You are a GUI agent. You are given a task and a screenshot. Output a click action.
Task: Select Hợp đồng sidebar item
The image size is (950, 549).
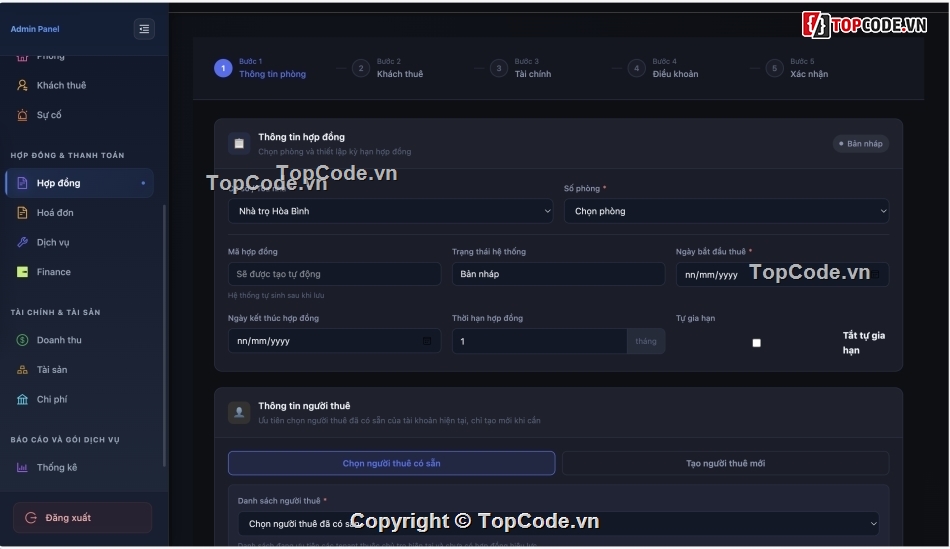[x=79, y=183]
